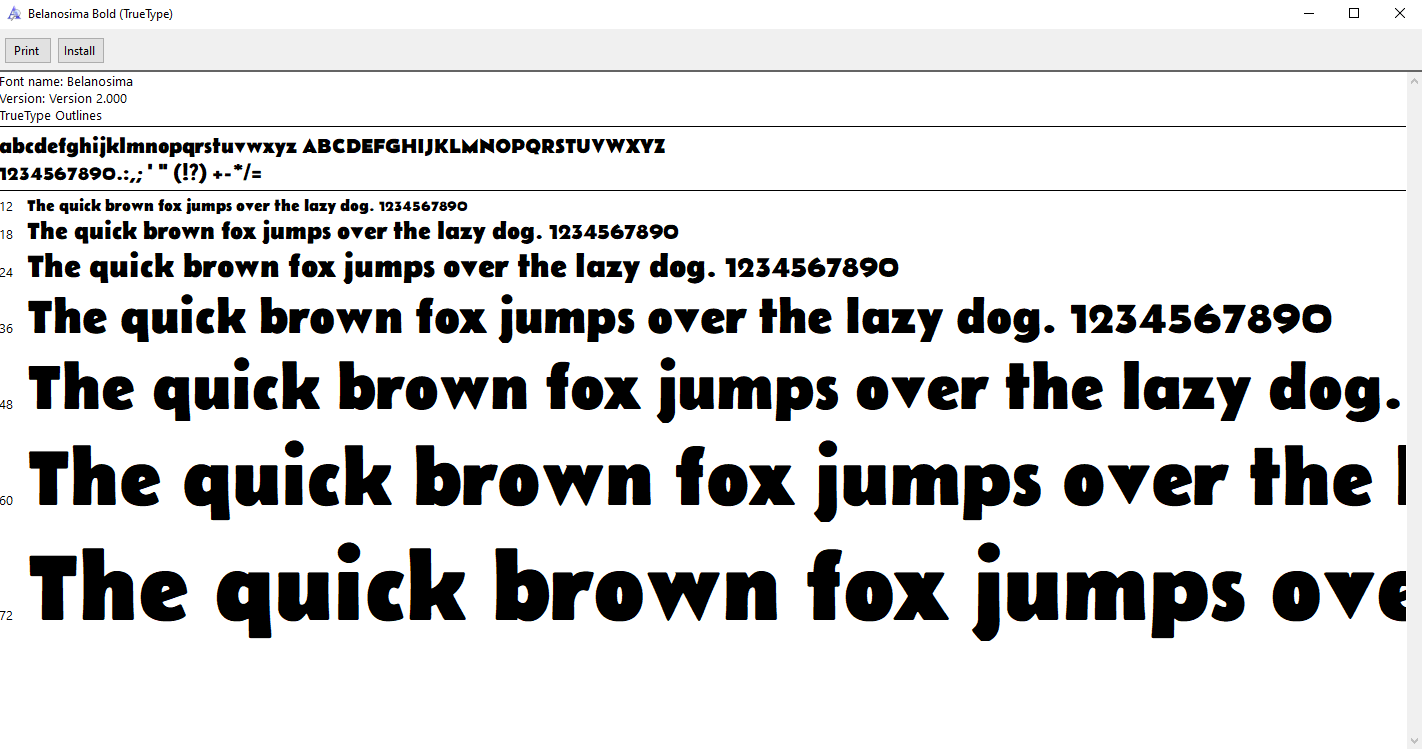Maximize the font viewer window

1354,14
